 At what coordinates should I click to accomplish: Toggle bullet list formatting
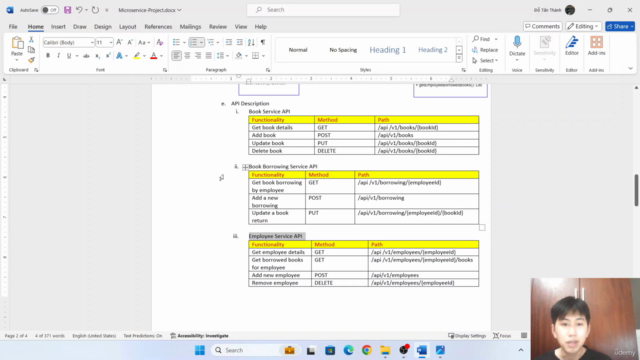point(176,42)
